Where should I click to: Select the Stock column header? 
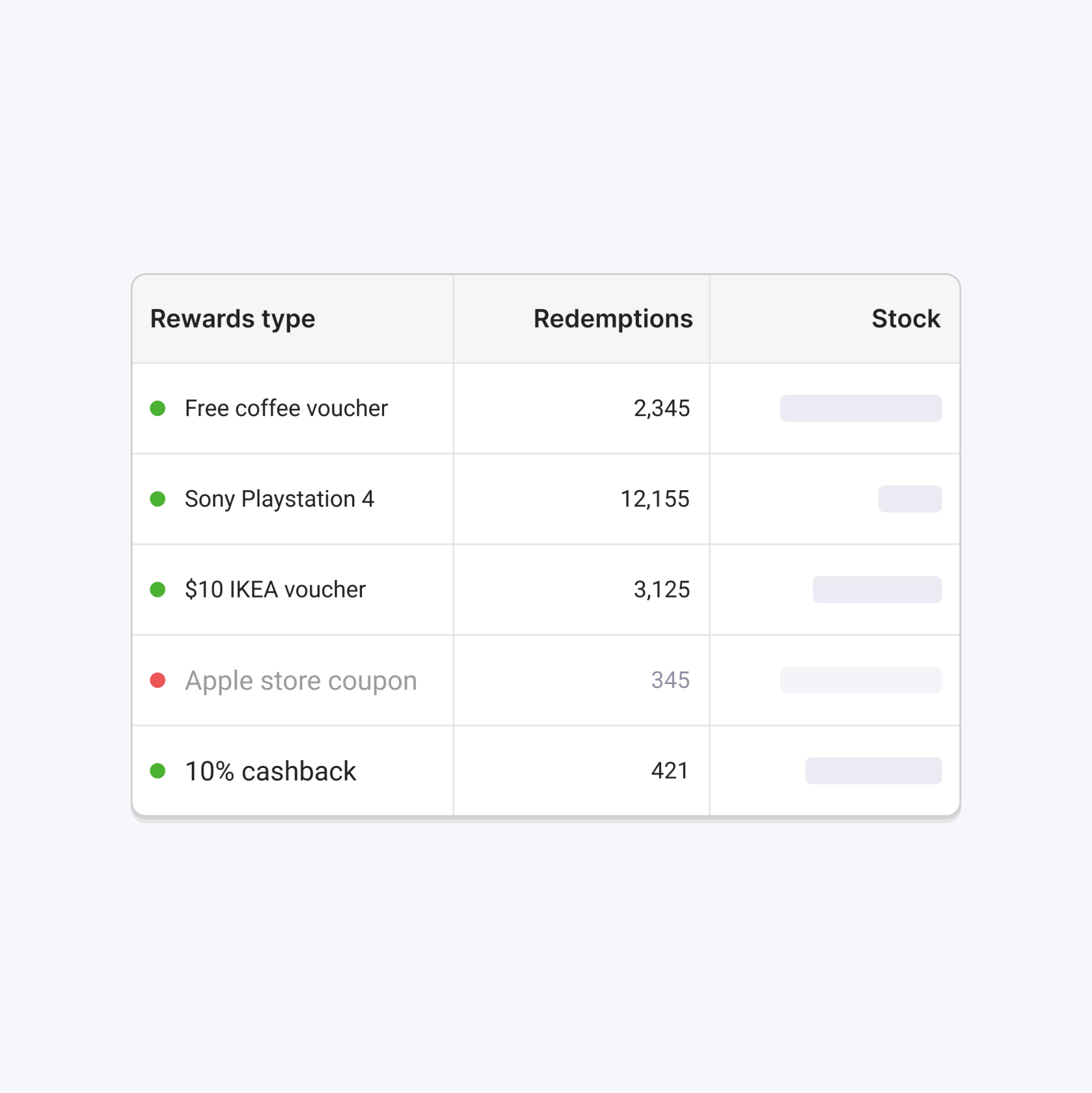point(906,319)
